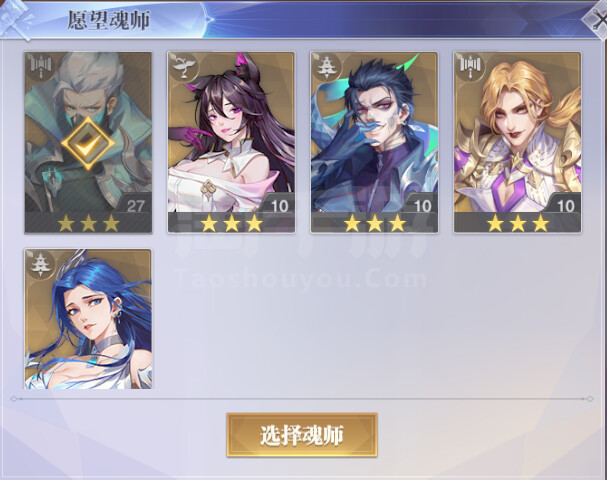607x480 pixels.
Task: Click the bird emblem on the cat-eared girl card
Action: point(183,66)
